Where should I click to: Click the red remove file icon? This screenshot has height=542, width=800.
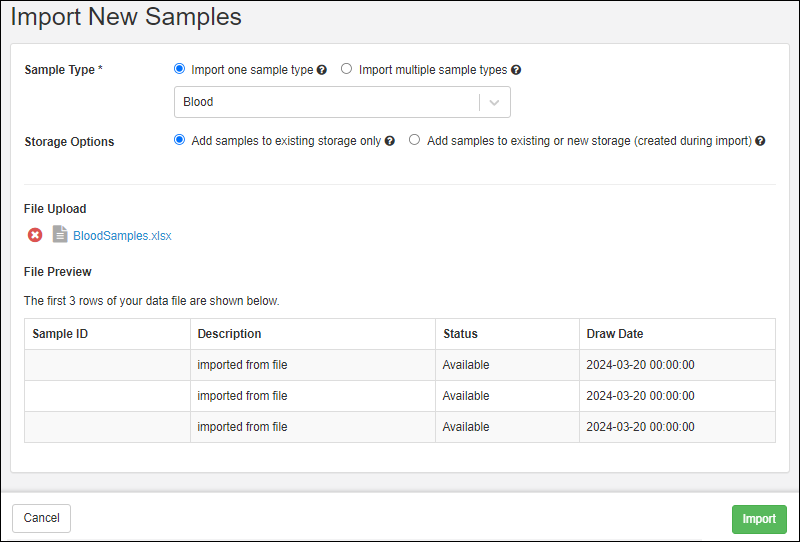[35, 235]
